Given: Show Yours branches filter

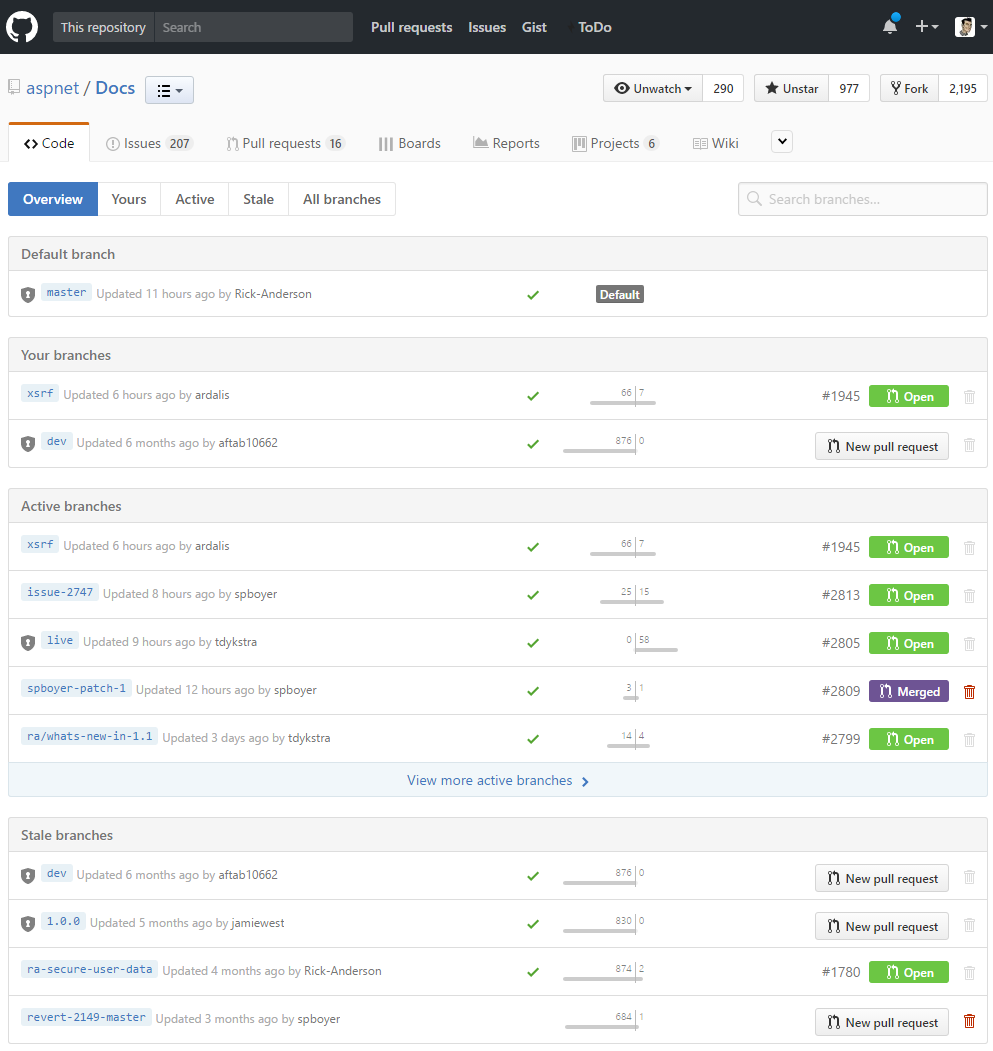Looking at the screenshot, I should point(129,199).
